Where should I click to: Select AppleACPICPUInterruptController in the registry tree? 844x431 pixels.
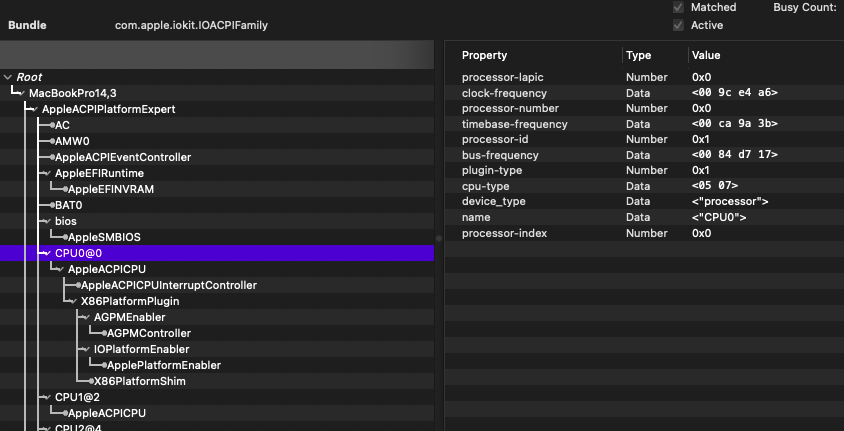168,285
